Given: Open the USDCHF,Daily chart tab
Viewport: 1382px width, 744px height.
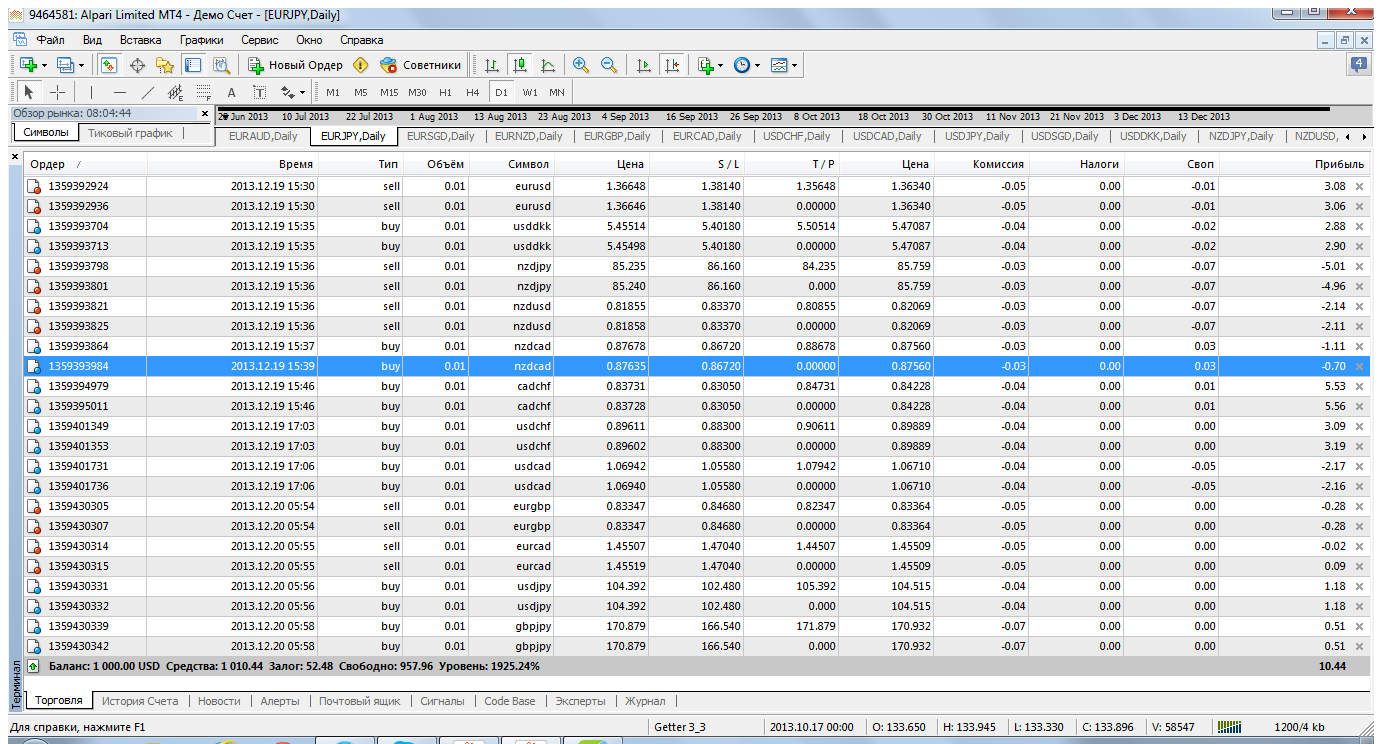Looking at the screenshot, I should click(x=797, y=136).
